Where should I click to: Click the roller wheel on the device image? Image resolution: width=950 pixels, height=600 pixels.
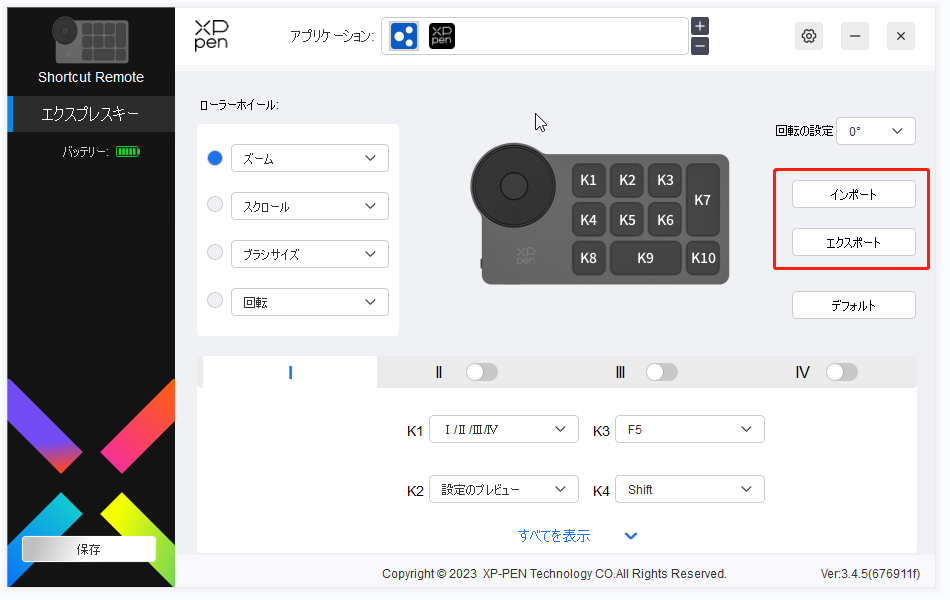tap(513, 186)
